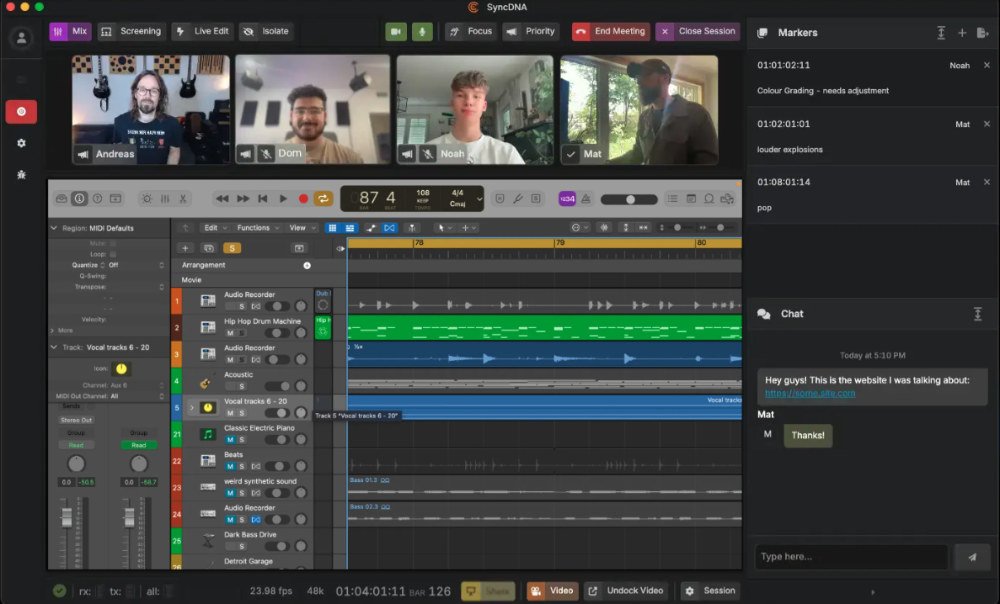Send the chat message with arrow icon
The image size is (1000, 604).
point(972,557)
